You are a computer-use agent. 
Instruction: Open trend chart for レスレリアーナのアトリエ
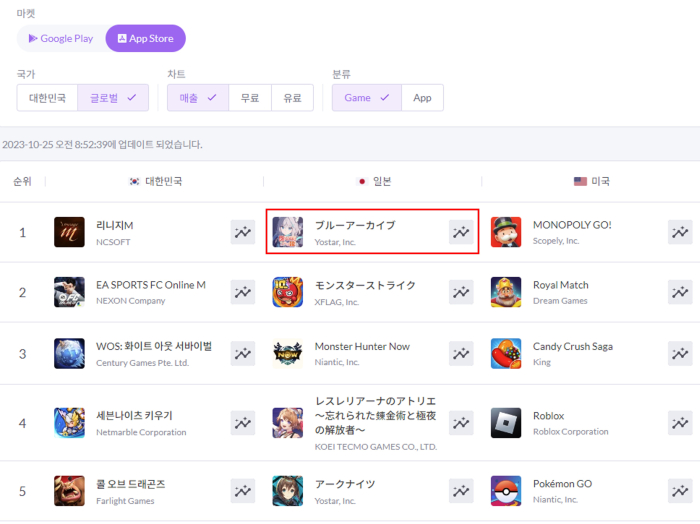tap(461, 423)
